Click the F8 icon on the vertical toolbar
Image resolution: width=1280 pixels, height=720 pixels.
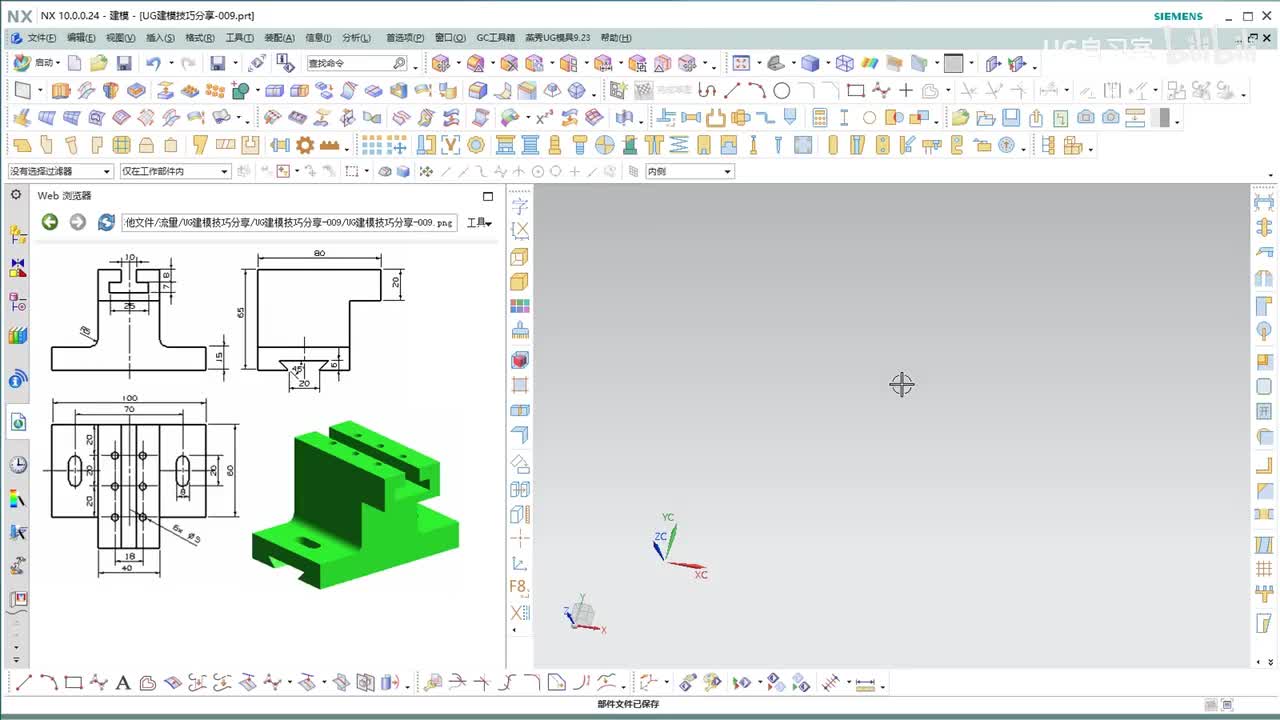click(x=519, y=587)
